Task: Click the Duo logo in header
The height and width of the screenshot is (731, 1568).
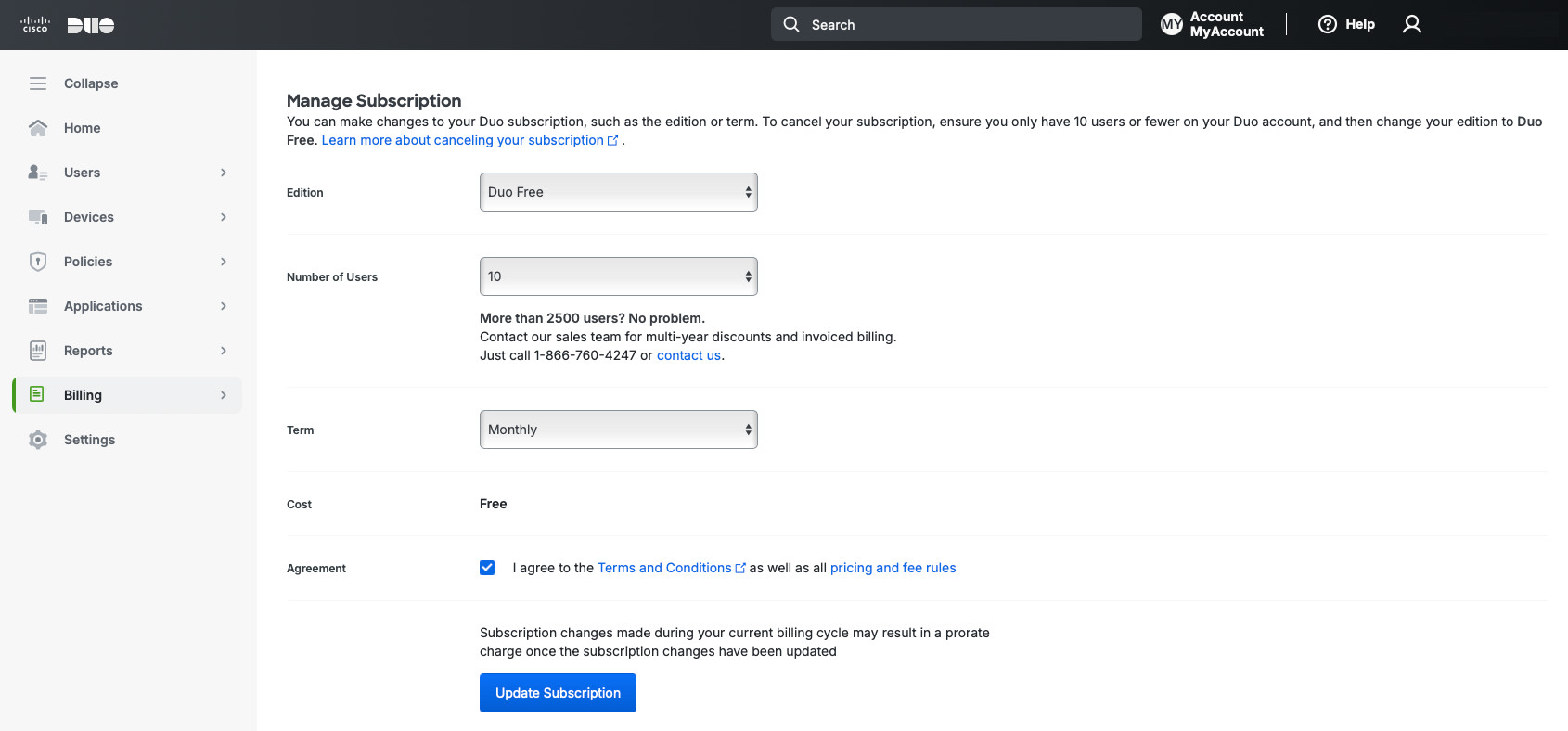Action: (x=91, y=25)
